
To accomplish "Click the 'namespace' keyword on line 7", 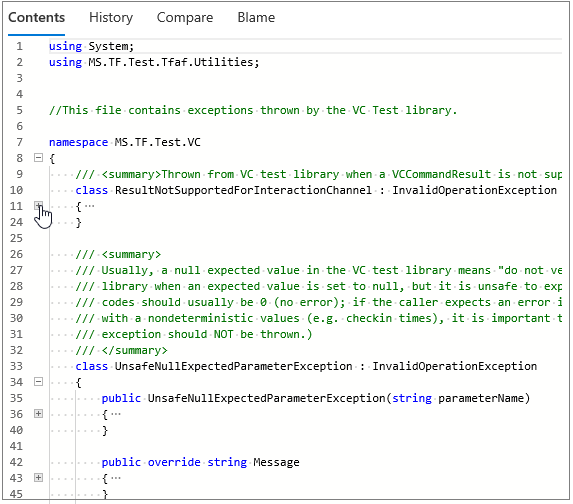I will (x=79, y=143).
